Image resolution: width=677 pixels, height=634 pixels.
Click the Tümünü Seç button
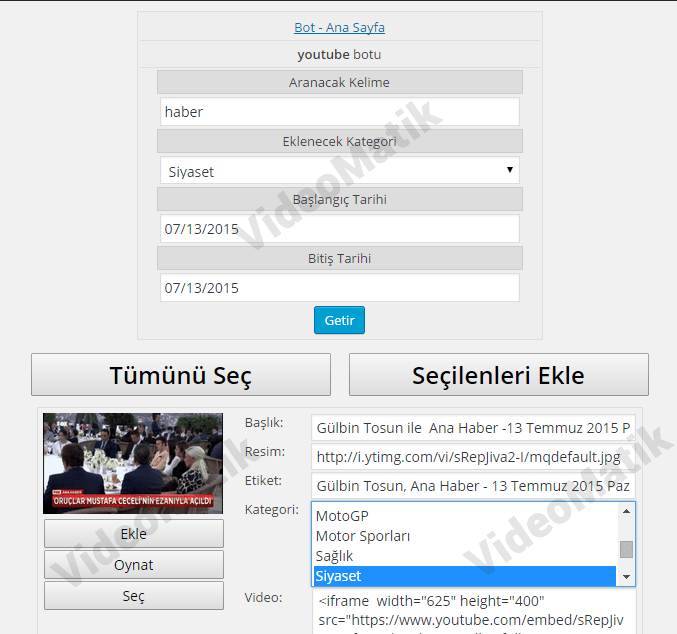point(181,374)
